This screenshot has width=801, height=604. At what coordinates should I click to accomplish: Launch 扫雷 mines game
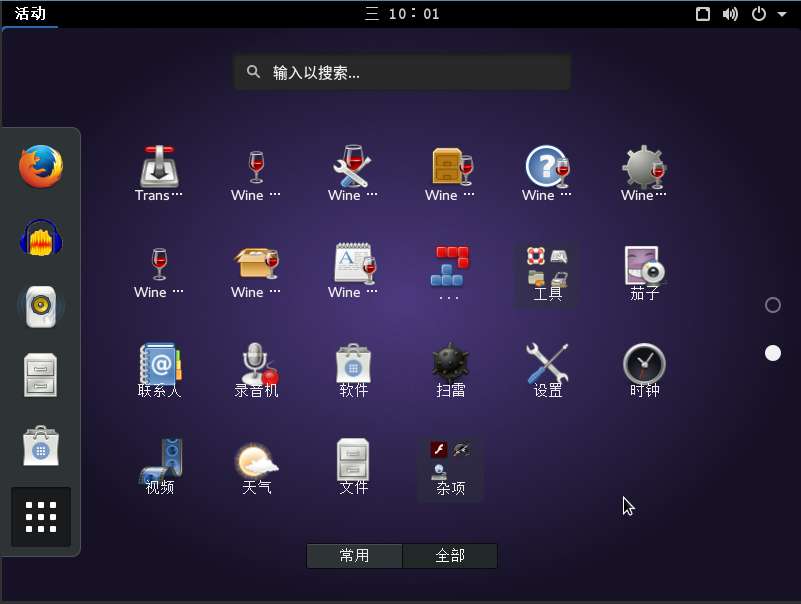pos(450,370)
